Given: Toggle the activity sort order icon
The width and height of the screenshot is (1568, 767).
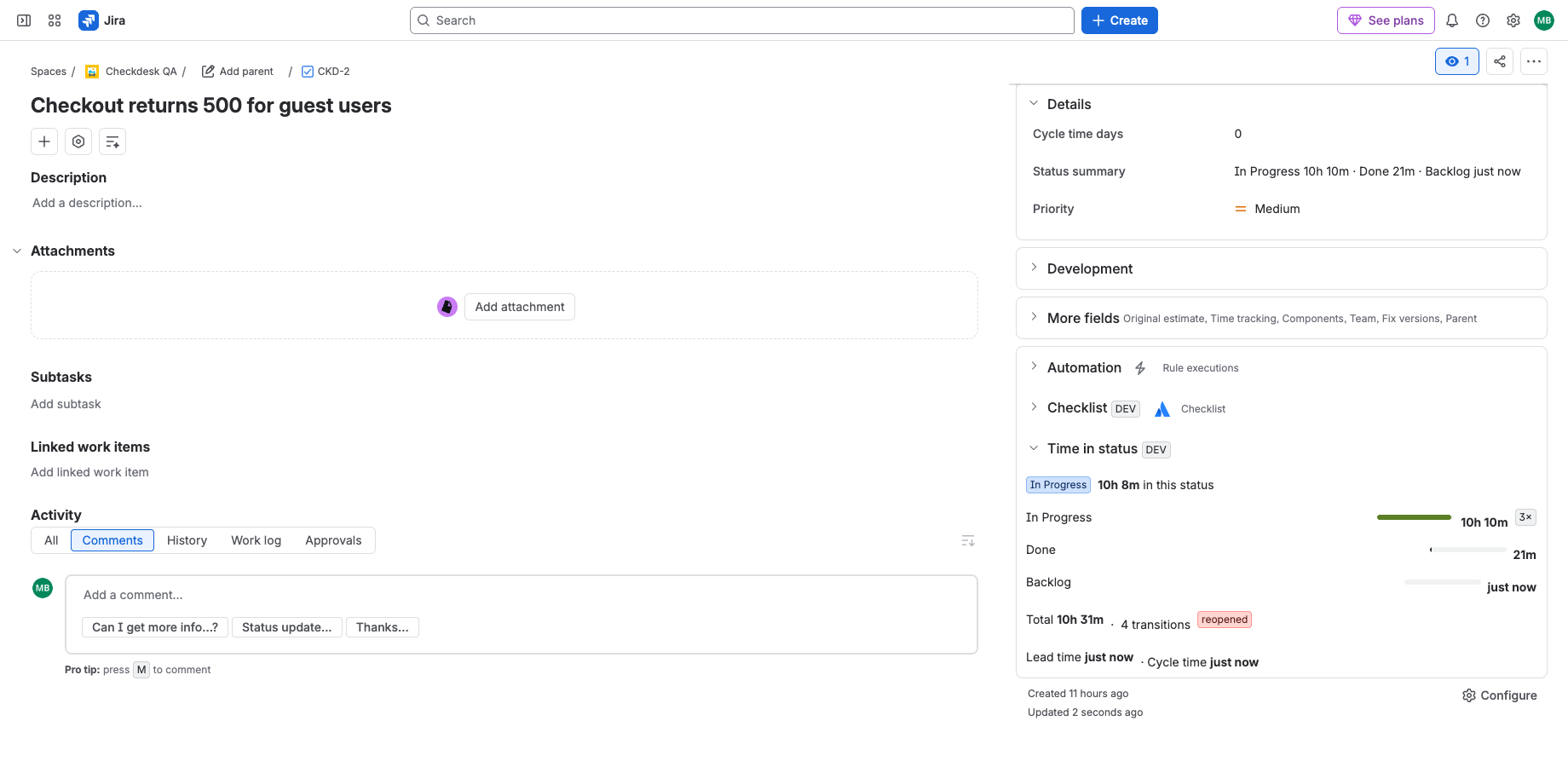Looking at the screenshot, I should (968, 541).
